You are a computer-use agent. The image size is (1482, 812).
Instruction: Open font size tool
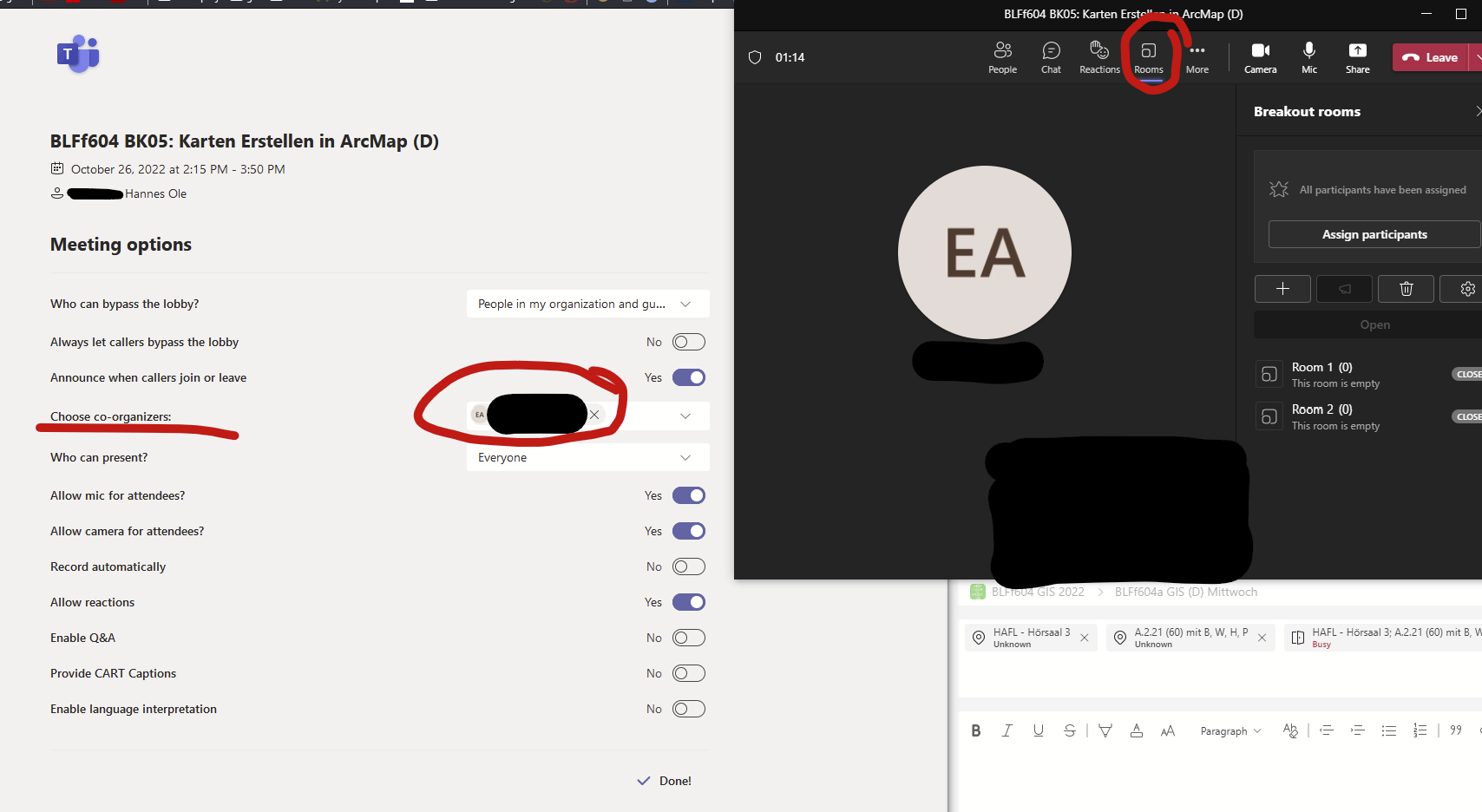click(1168, 730)
